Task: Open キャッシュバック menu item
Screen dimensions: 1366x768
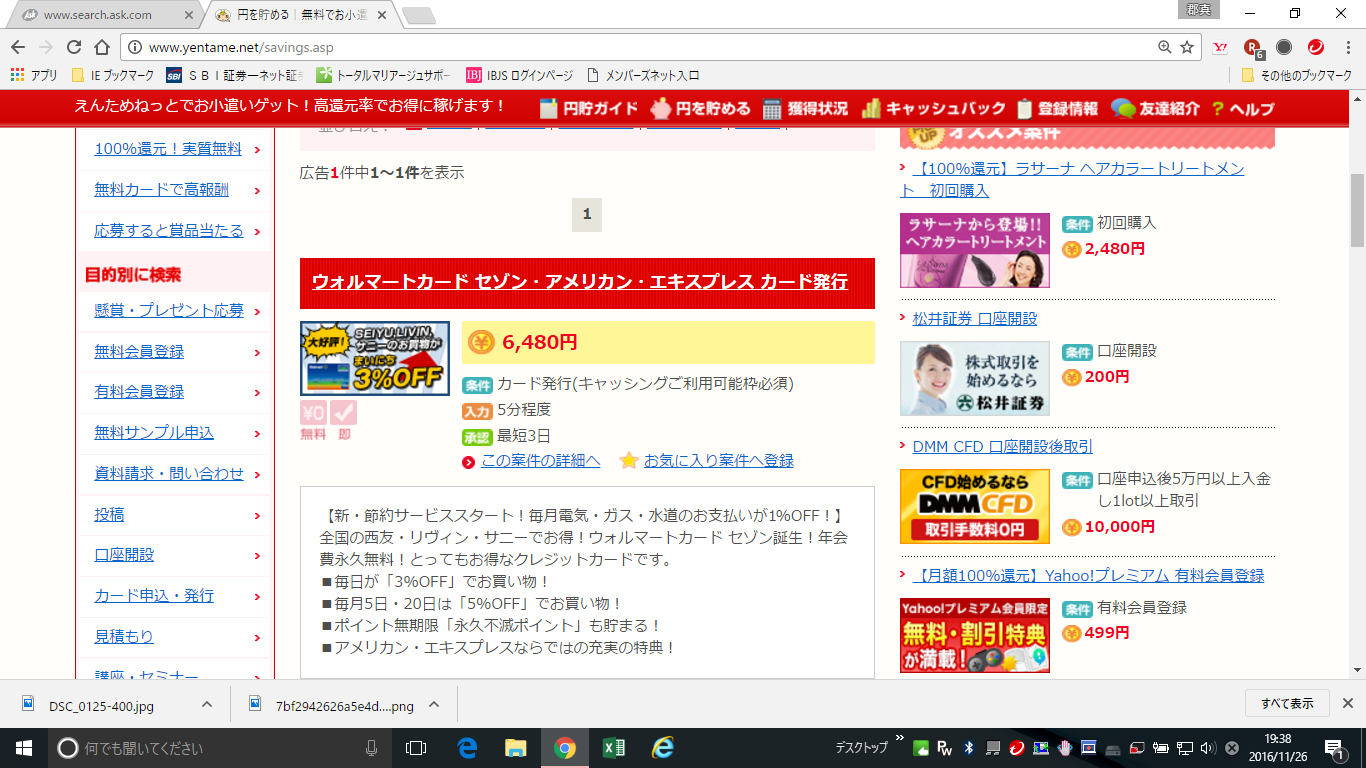Action: pos(934,108)
